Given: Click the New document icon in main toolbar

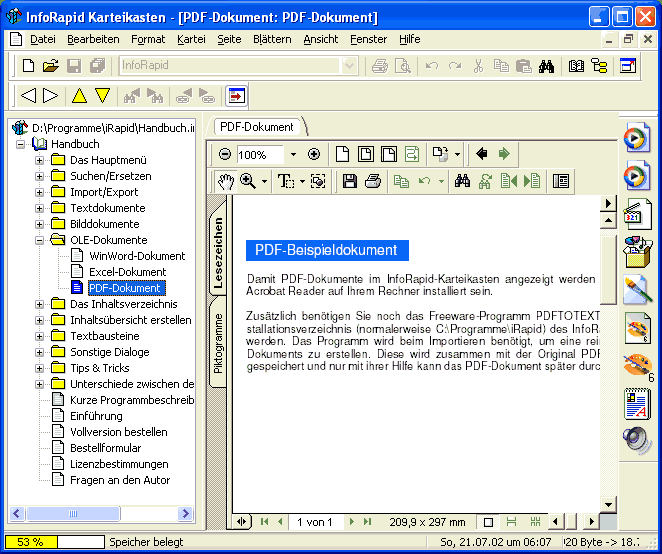Looking at the screenshot, I should tap(28, 66).
